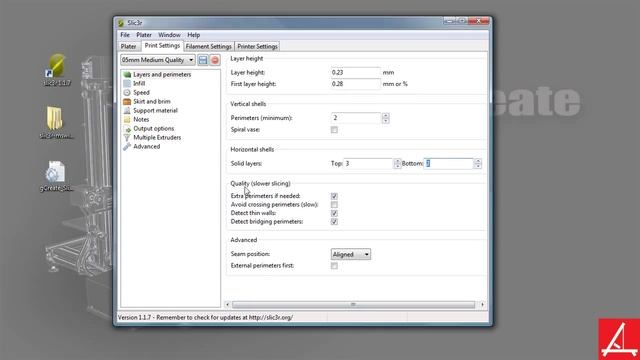Enable External perimeters first
Screen dimensions: 640x360
pos(334,266)
